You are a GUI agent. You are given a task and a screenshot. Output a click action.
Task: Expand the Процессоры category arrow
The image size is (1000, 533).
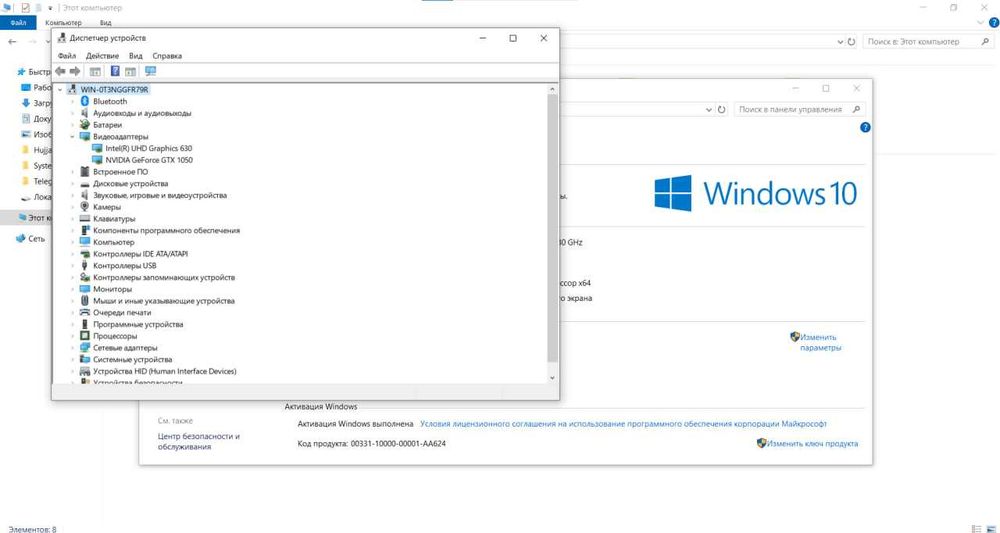pos(73,336)
